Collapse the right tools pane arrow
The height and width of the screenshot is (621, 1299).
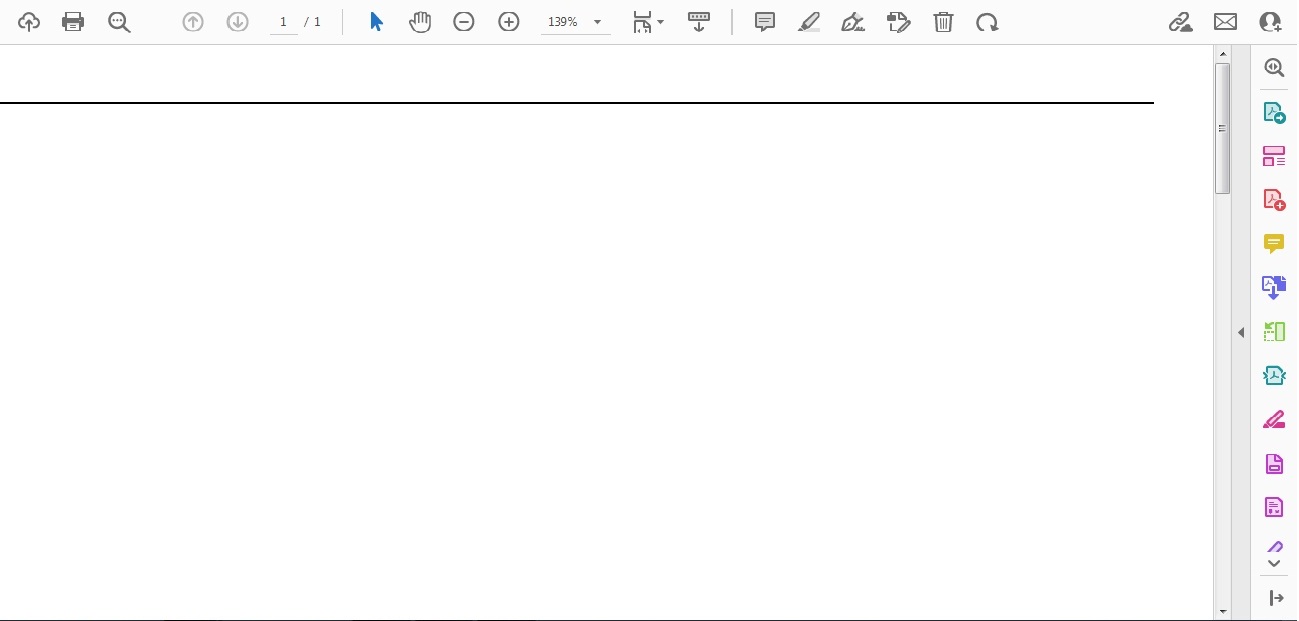1241,332
